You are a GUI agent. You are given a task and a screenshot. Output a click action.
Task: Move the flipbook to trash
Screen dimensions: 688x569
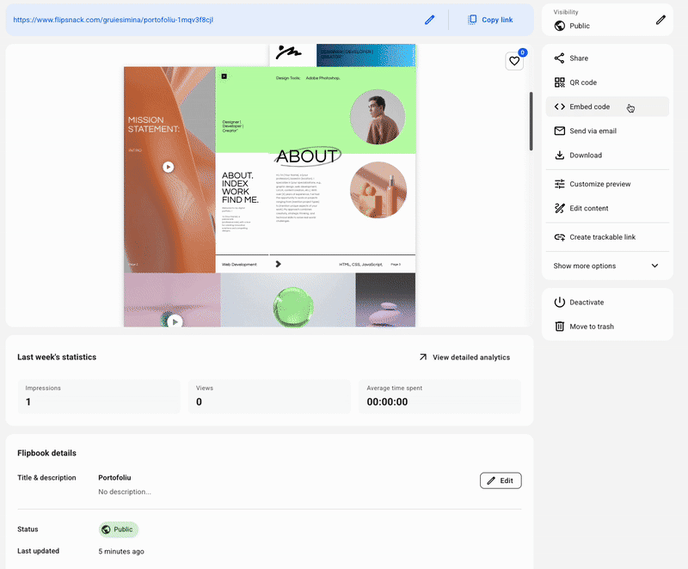591,326
